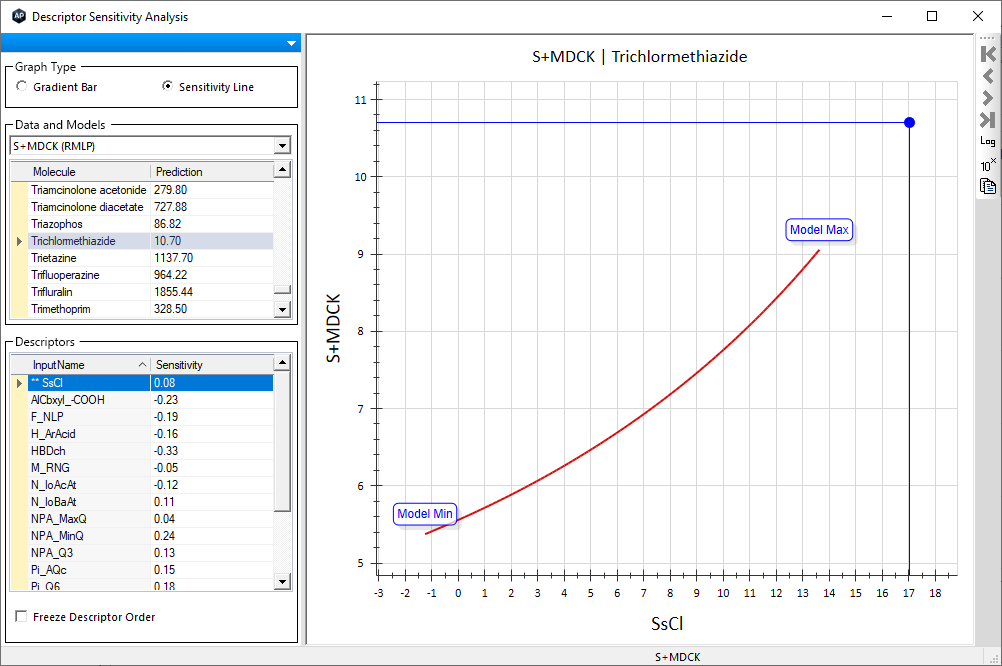Select the Triazophos molecule row
The width and height of the screenshot is (1002, 666).
click(x=151, y=224)
